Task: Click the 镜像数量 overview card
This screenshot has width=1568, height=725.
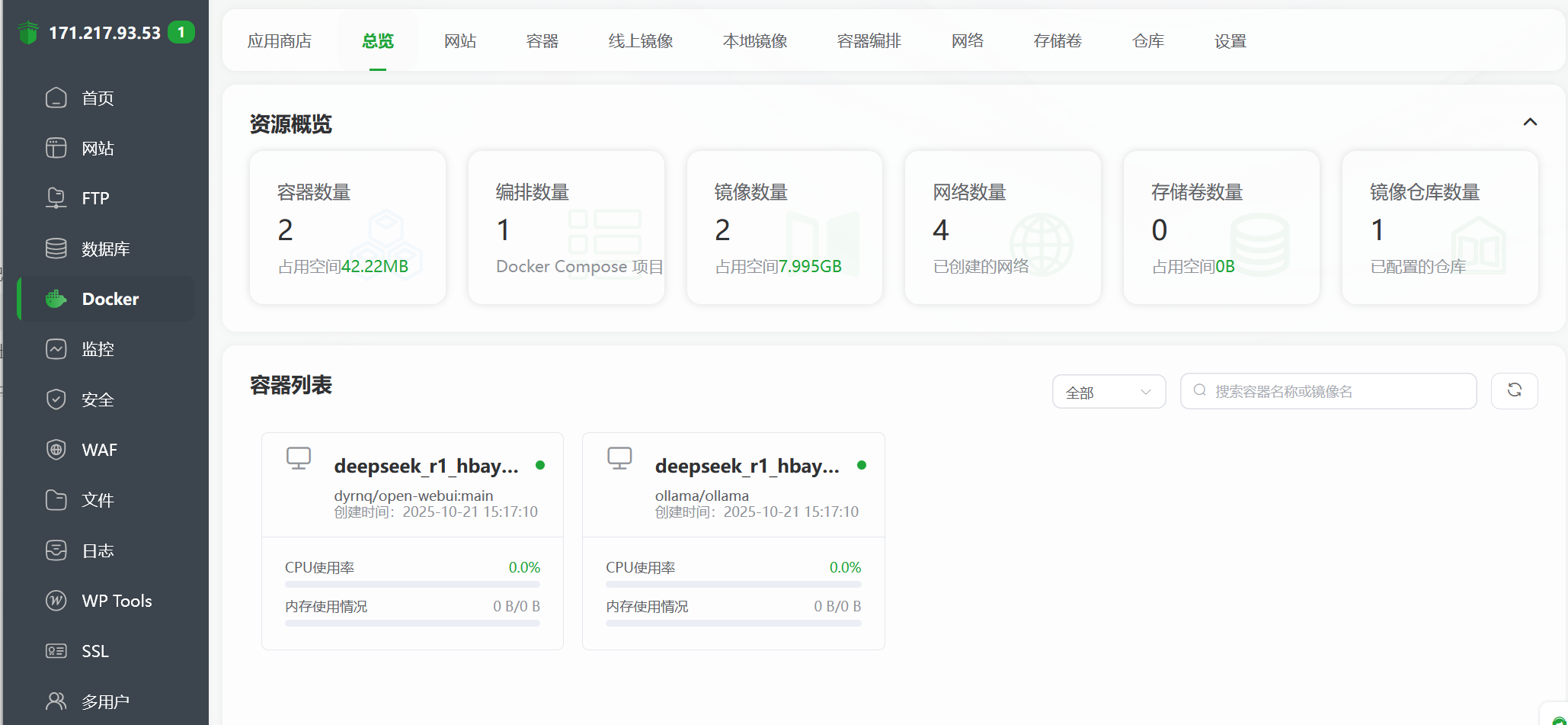Action: (x=785, y=227)
